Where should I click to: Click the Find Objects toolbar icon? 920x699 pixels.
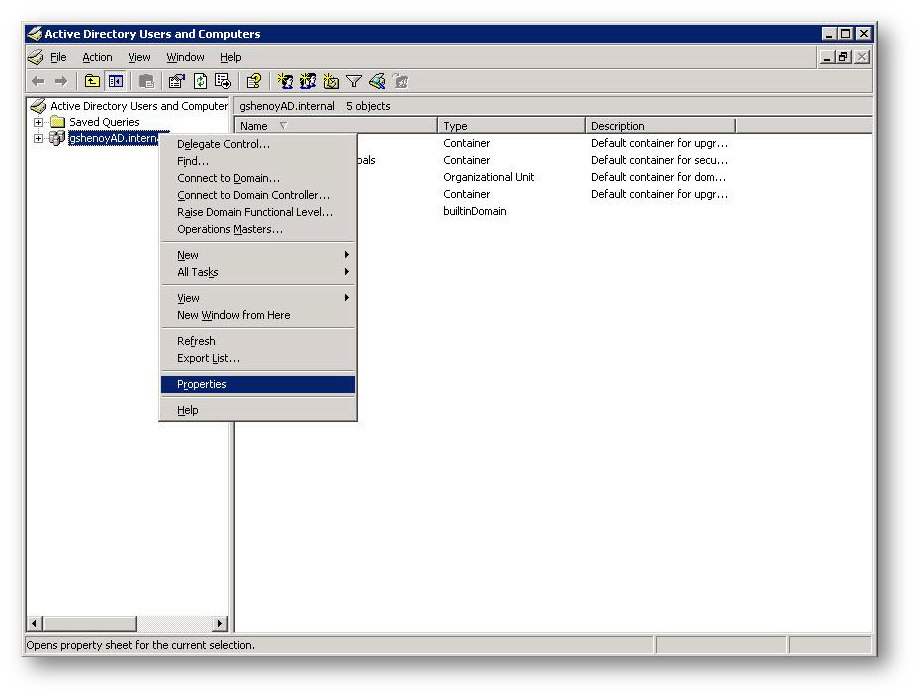377,82
